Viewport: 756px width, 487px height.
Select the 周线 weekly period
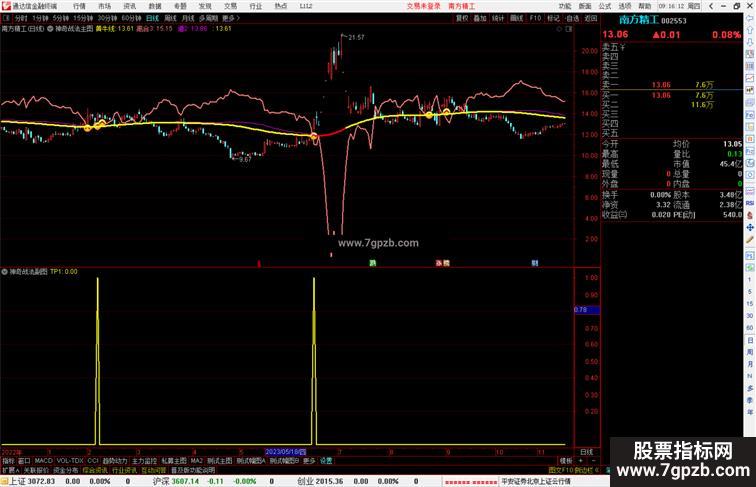(170, 18)
